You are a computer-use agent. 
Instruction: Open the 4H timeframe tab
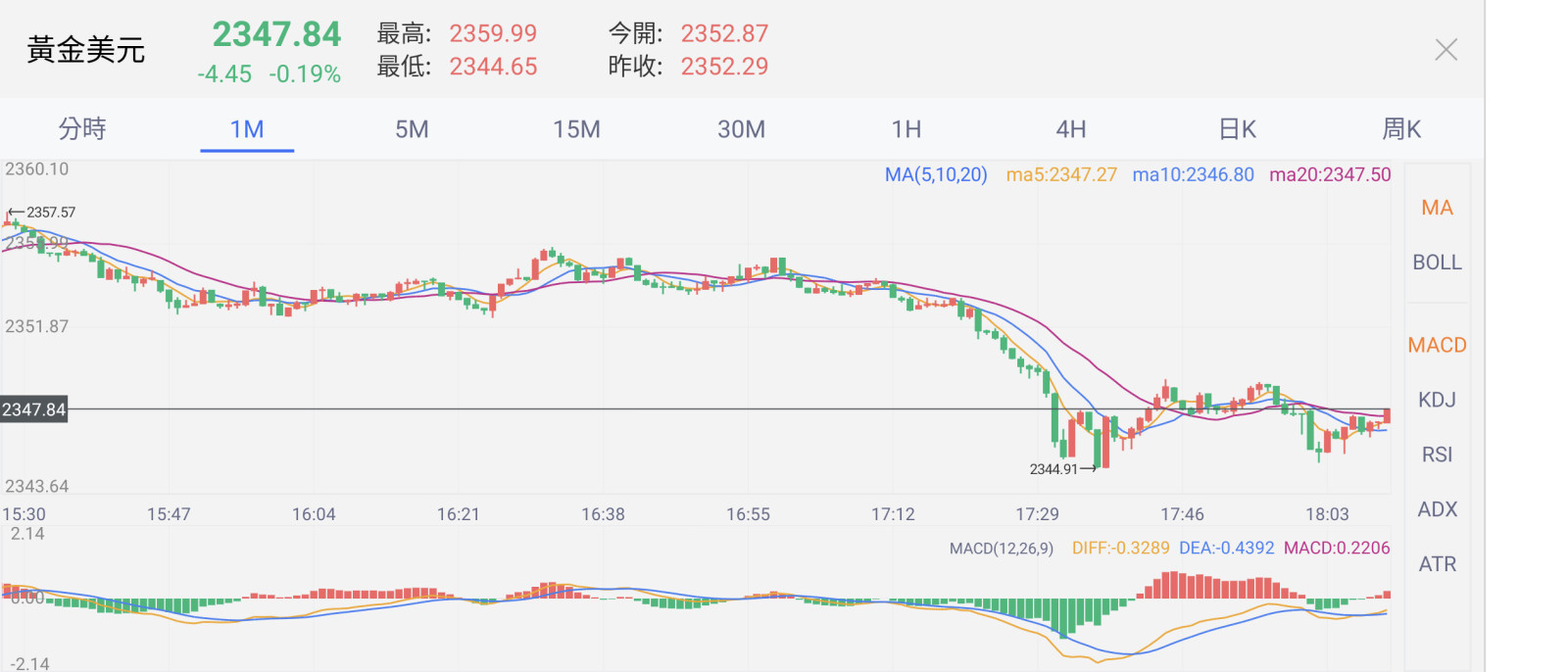pos(1071,129)
